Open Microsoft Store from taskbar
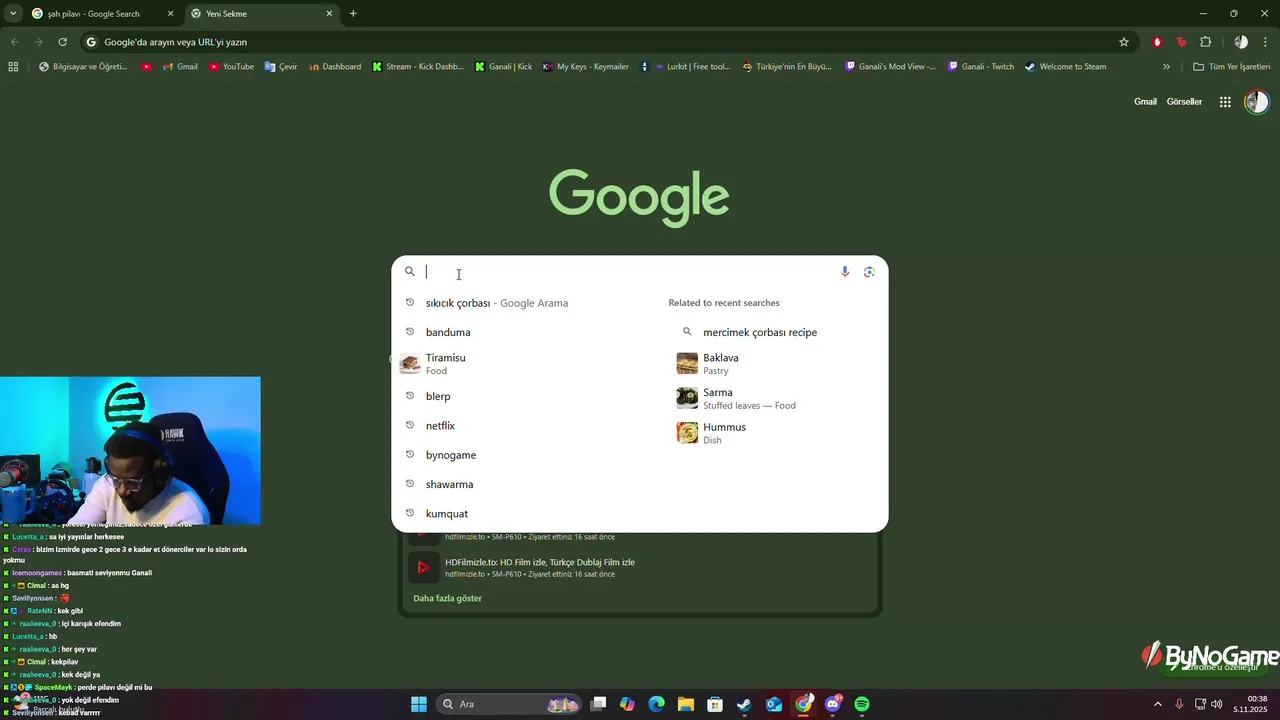The height and width of the screenshot is (720, 1280). coord(715,704)
